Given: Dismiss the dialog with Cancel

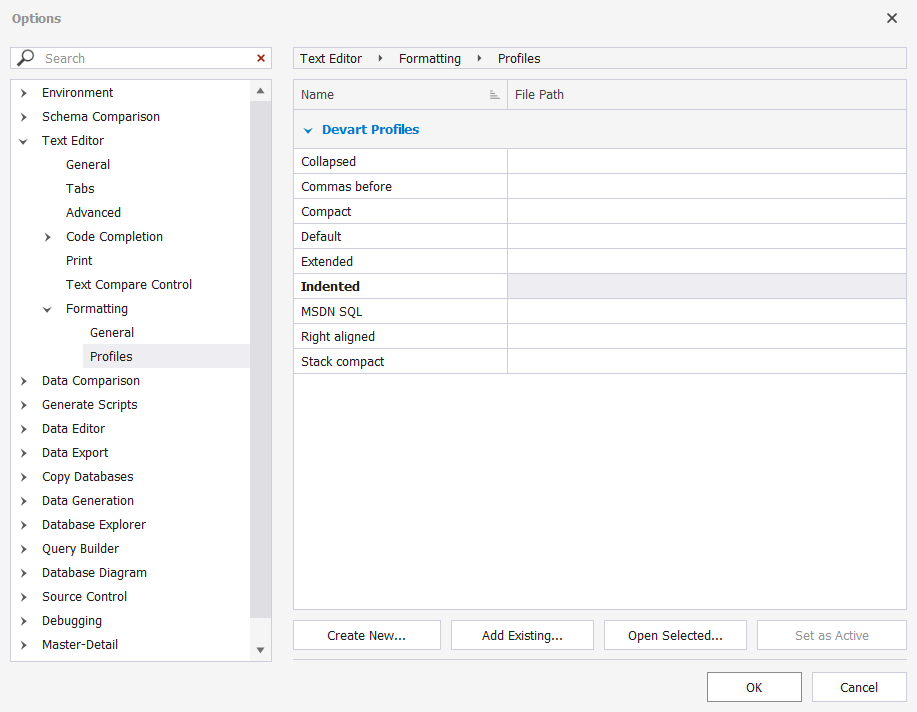Looking at the screenshot, I should [x=858, y=687].
